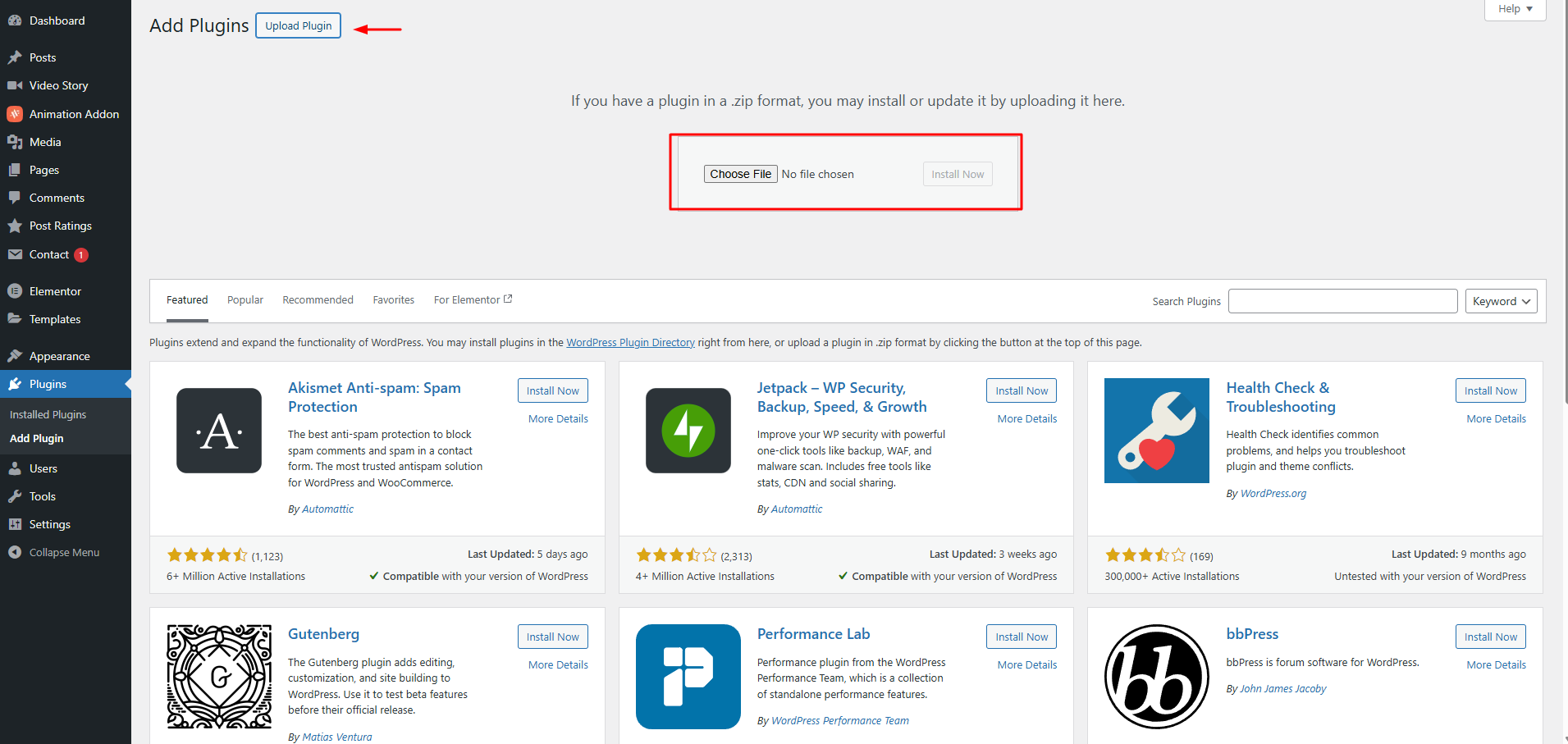Install the Jetpack plugin
Screen dimensions: 1568x744
pos(1022,390)
